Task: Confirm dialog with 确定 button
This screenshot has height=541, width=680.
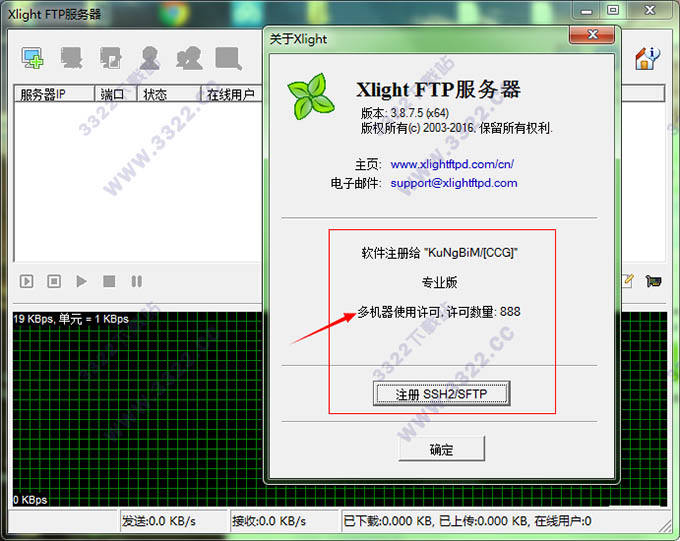Action: tap(441, 449)
